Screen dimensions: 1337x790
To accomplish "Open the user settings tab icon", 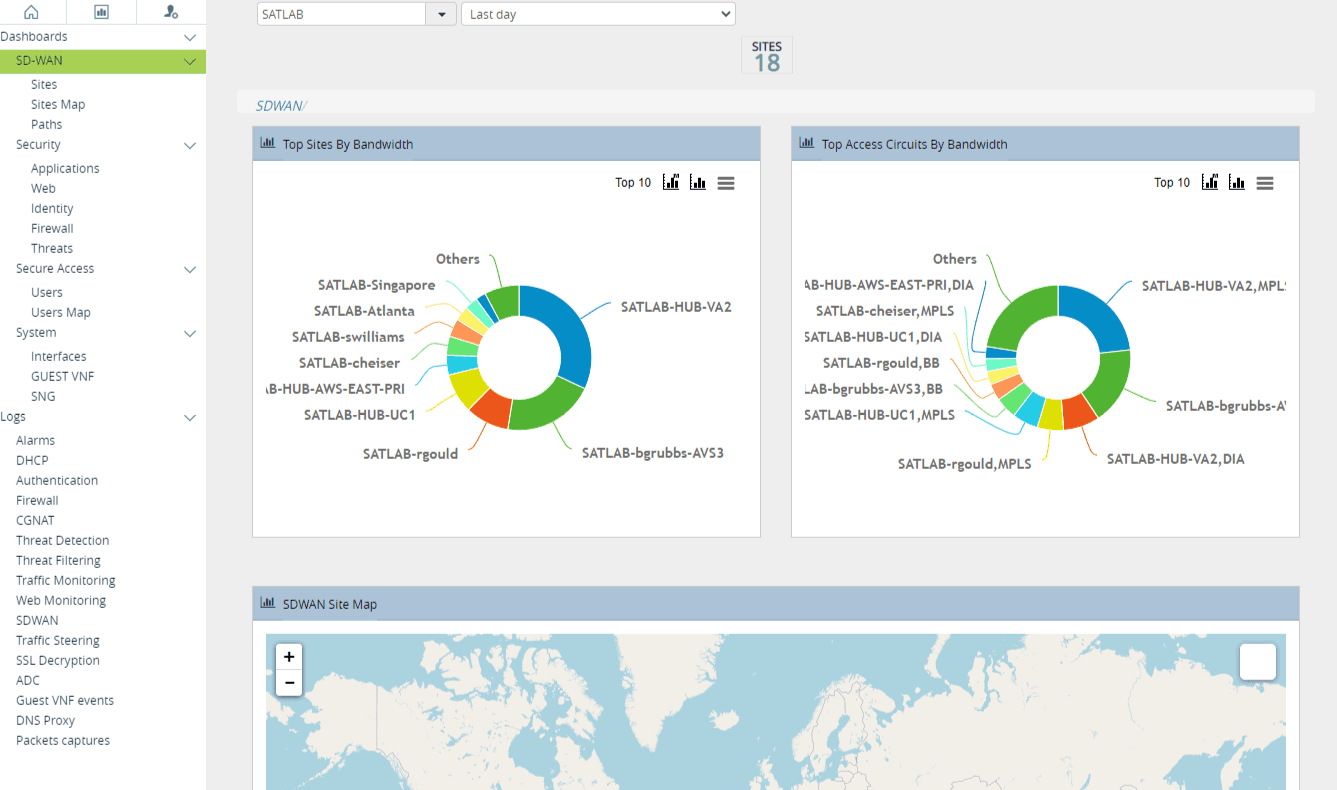I will [x=171, y=12].
